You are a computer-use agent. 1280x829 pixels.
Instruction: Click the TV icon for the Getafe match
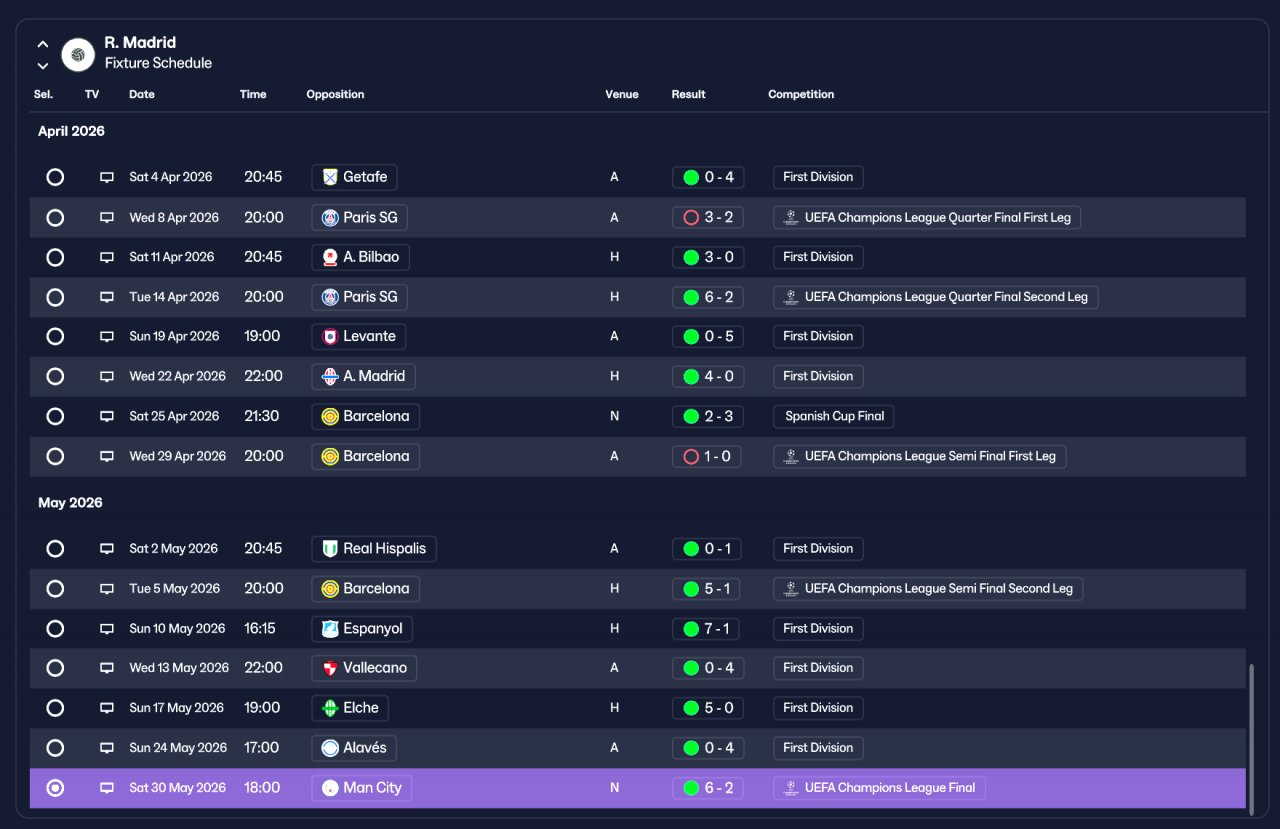[107, 177]
